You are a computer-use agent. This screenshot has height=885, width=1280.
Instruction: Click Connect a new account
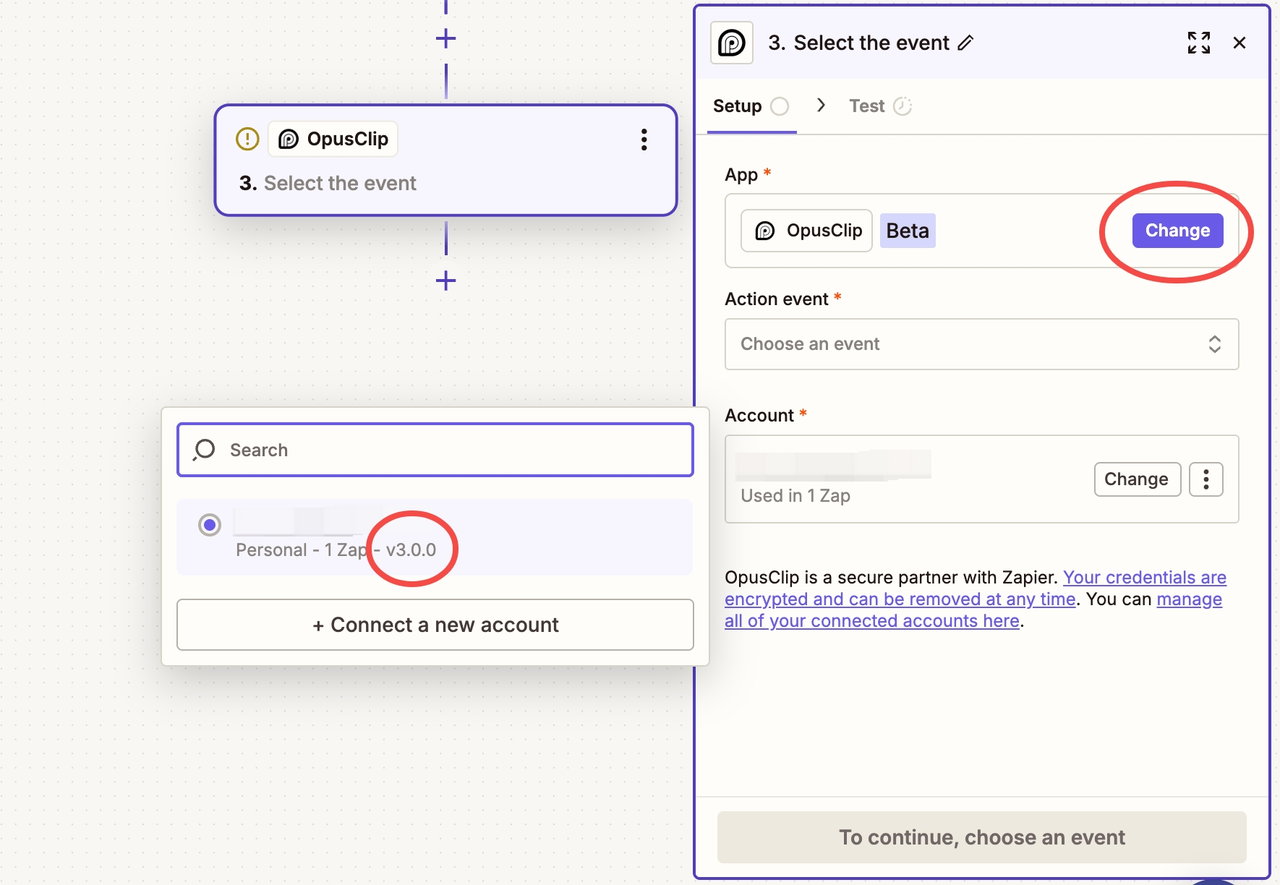click(435, 625)
